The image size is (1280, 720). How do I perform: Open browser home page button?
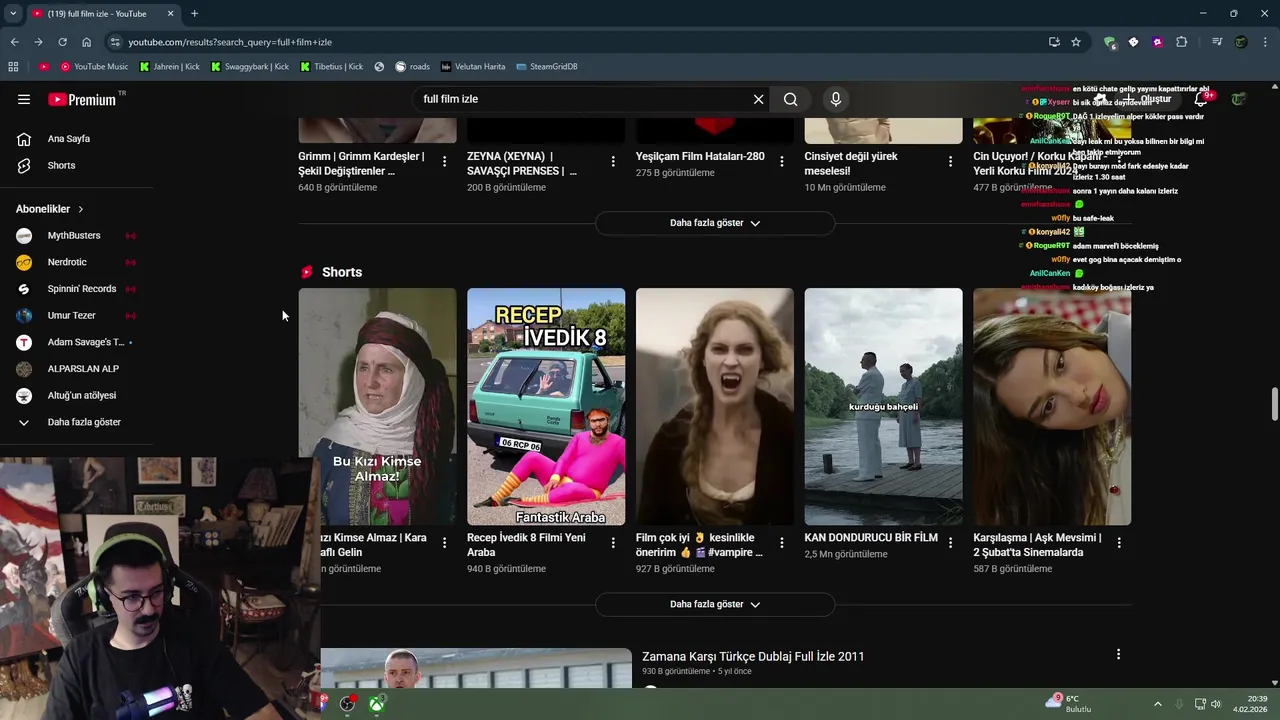(86, 42)
